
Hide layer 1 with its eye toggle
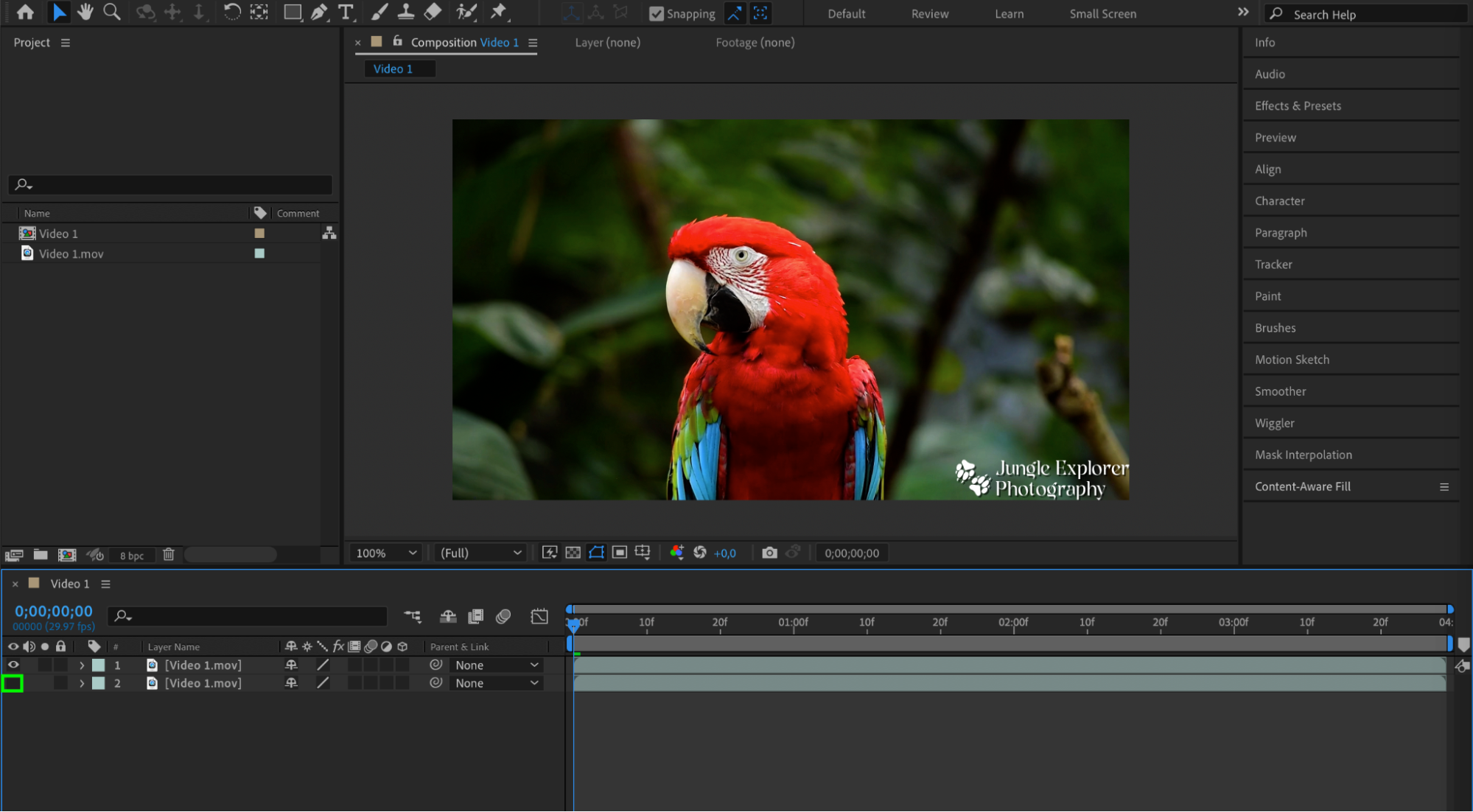pos(13,665)
